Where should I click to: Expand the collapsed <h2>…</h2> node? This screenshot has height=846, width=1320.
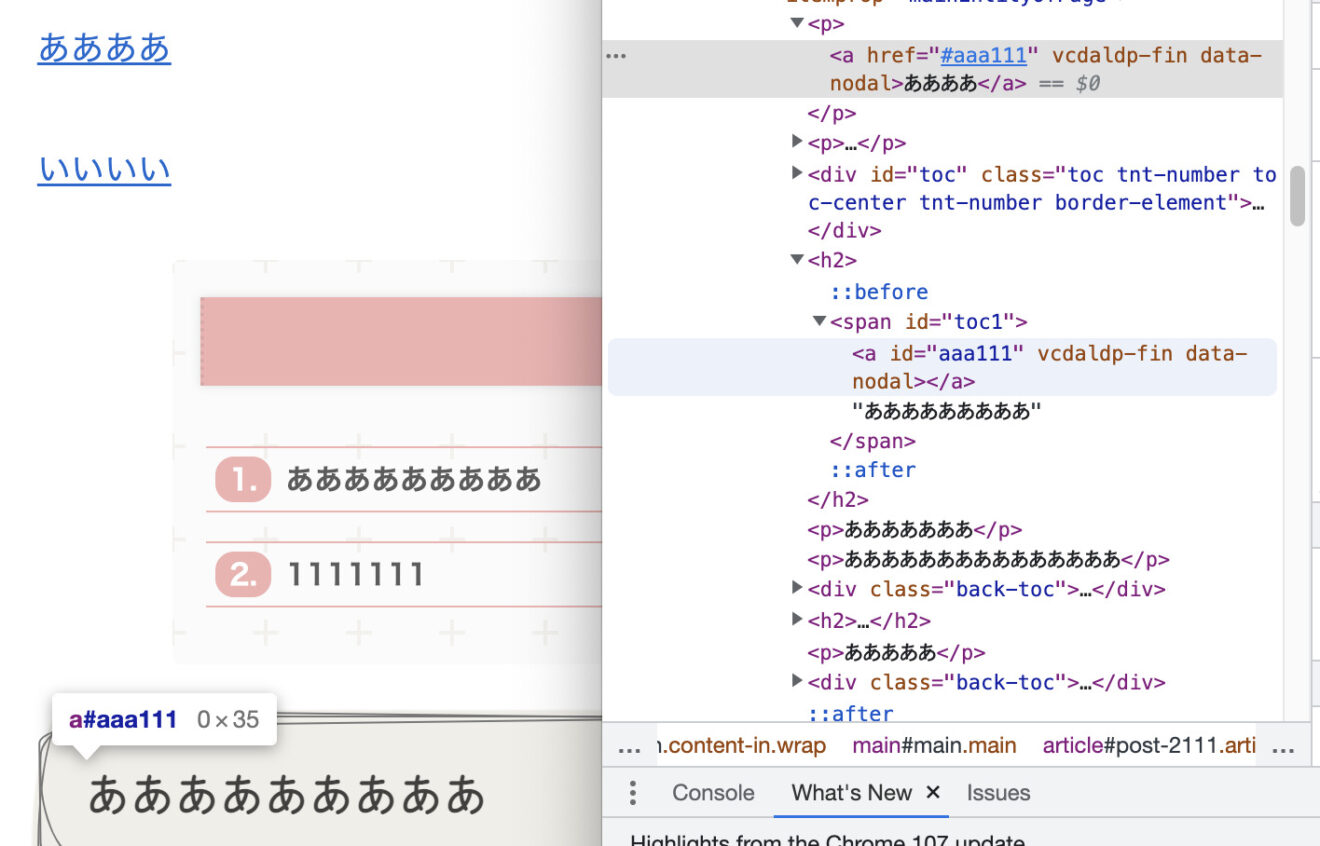(x=795, y=619)
